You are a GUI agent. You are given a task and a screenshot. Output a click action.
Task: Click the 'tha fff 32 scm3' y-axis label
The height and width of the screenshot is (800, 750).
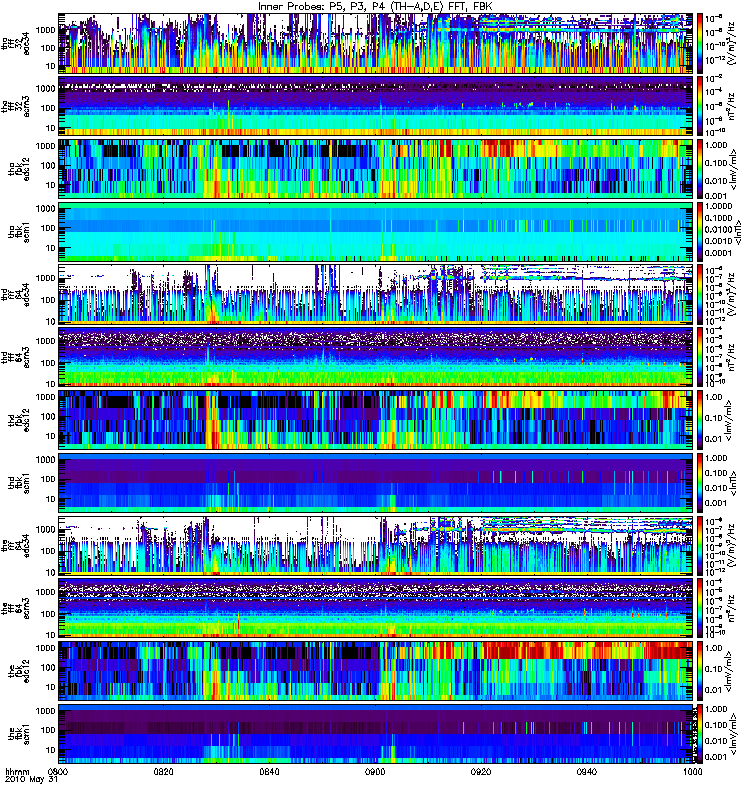(15, 106)
